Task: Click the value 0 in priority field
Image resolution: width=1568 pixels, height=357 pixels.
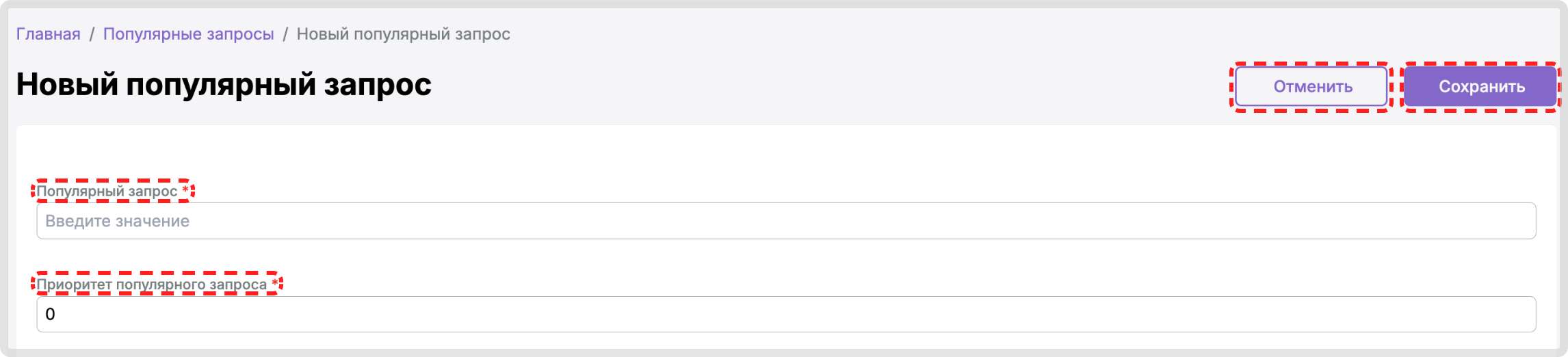Action: point(50,315)
